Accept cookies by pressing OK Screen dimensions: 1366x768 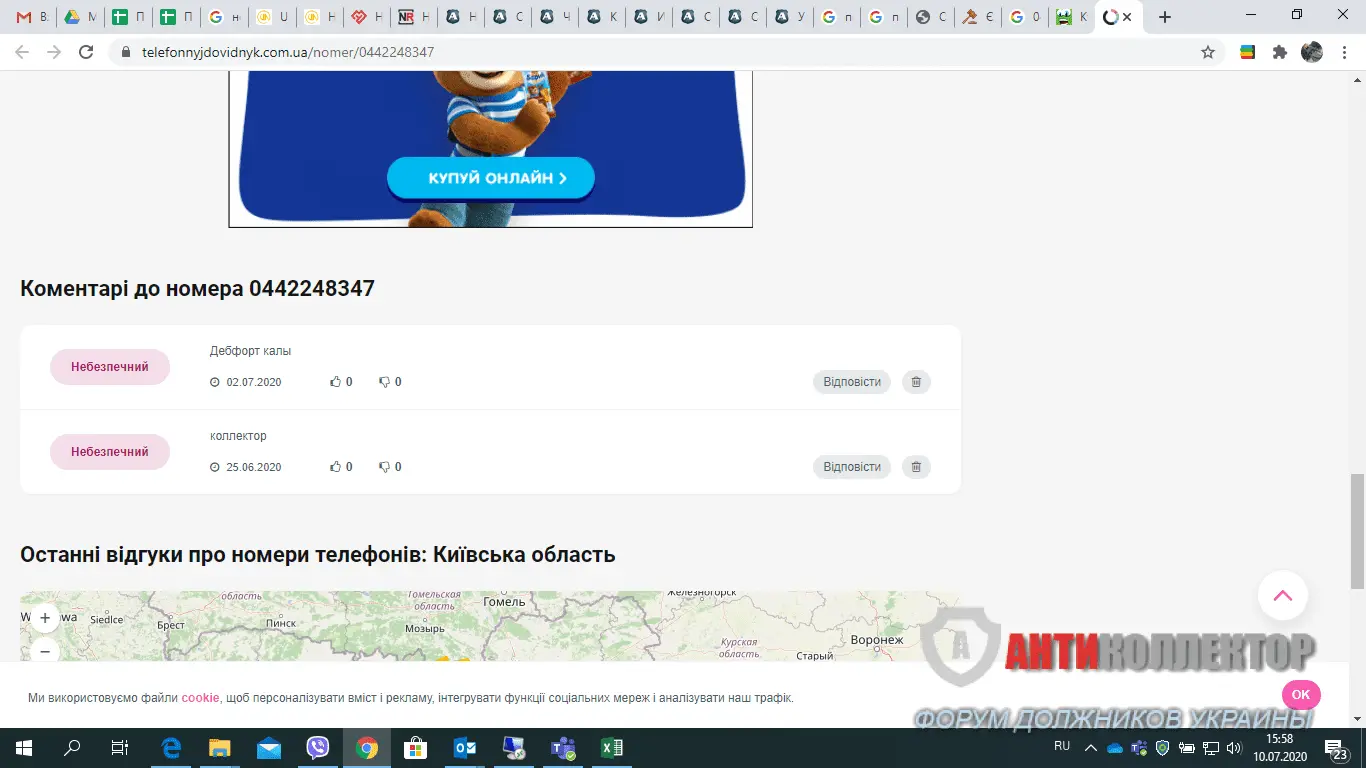(1299, 694)
